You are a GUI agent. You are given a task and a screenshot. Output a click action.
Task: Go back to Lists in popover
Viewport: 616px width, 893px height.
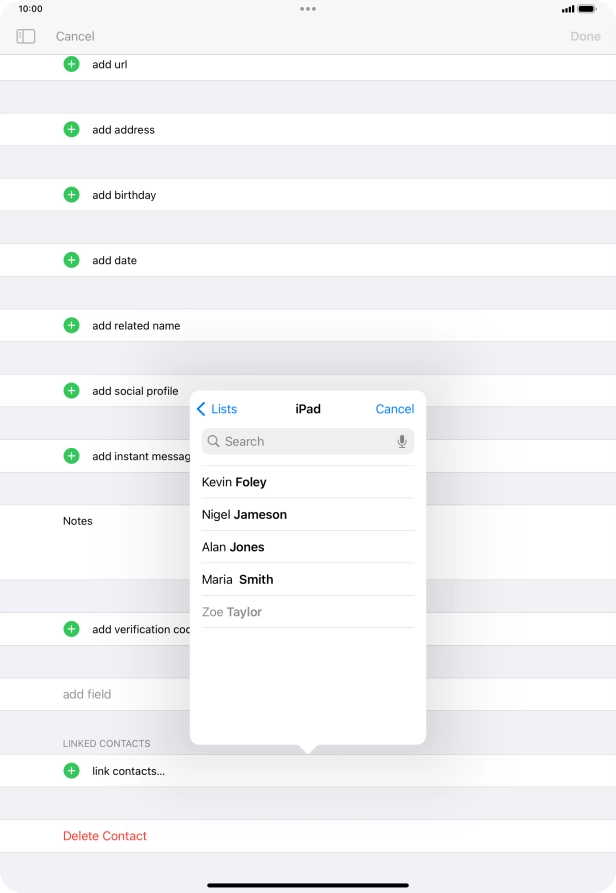click(x=217, y=409)
